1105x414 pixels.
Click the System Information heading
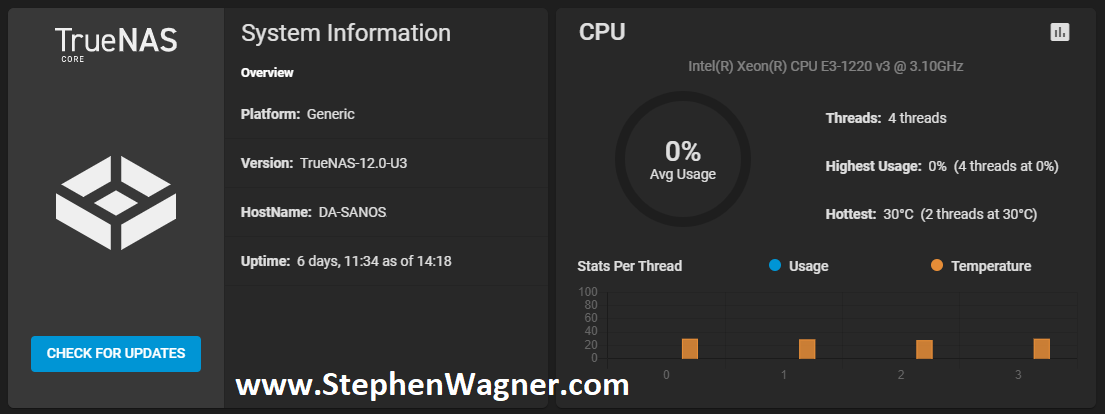click(346, 33)
